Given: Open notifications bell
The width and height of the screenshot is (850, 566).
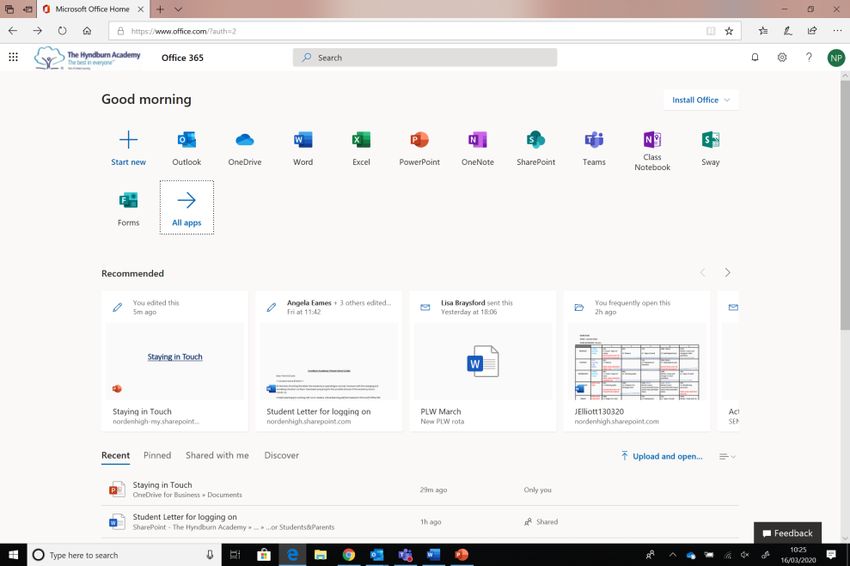Looking at the screenshot, I should pos(755,57).
